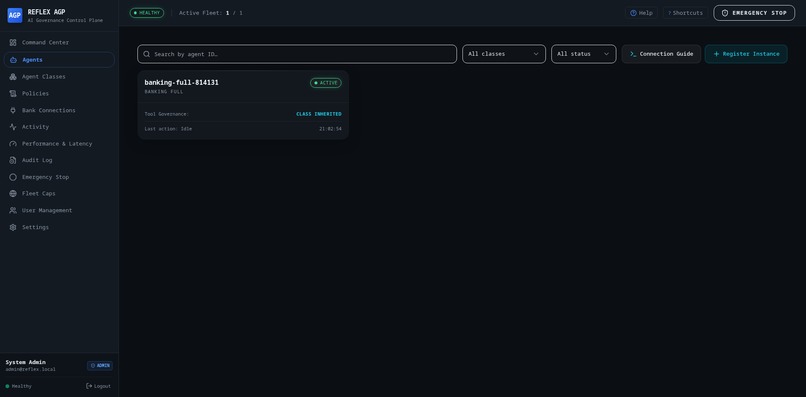Focus the Search by agent ID field

point(297,54)
